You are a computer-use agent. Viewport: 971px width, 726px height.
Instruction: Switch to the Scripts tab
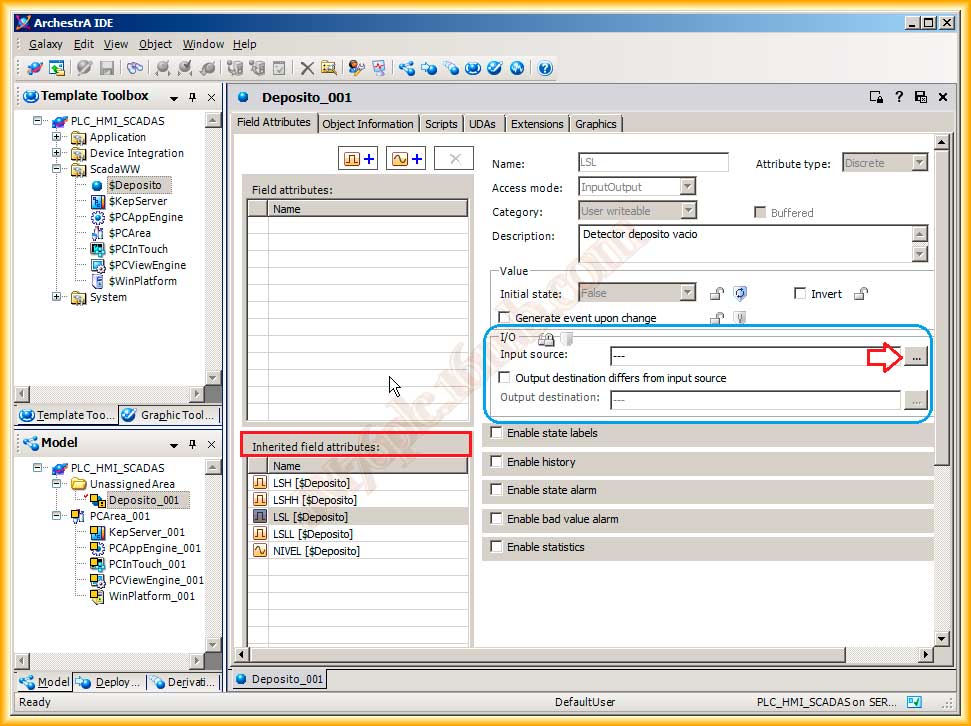point(441,124)
